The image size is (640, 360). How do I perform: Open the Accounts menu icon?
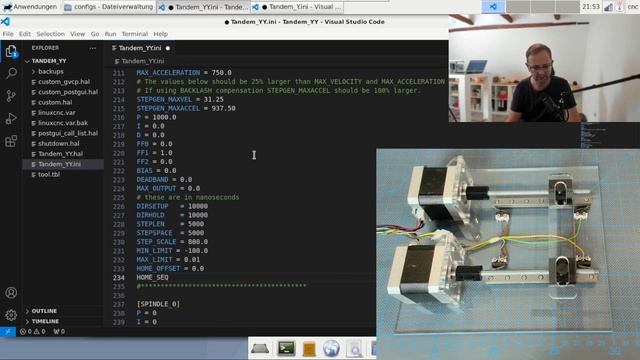pyautogui.click(x=11, y=293)
